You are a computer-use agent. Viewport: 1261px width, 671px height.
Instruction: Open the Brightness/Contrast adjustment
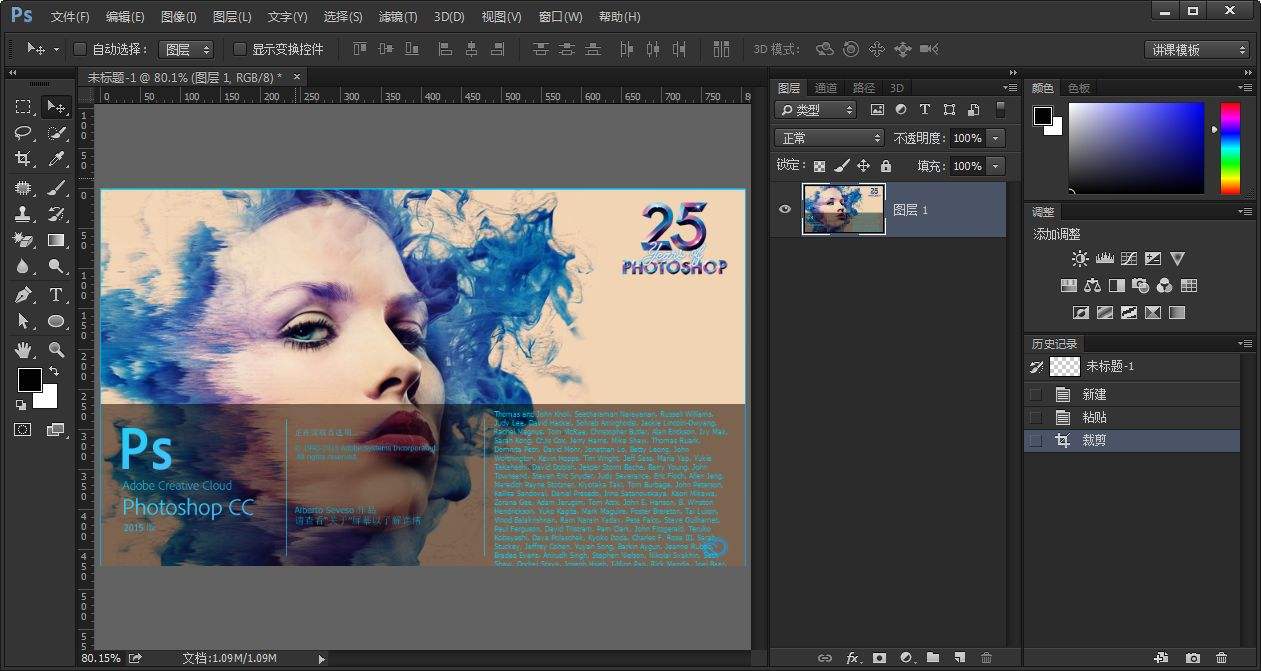pyautogui.click(x=1080, y=258)
